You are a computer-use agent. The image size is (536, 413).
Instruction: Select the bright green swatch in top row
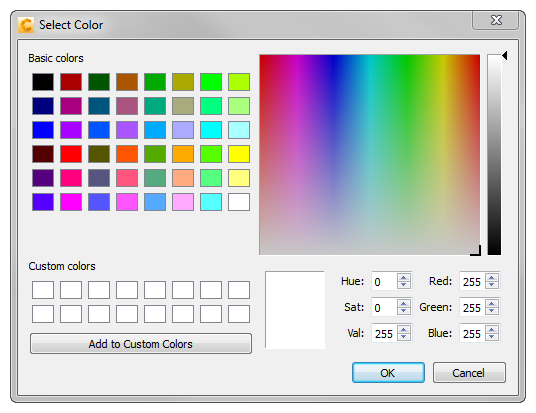click(x=211, y=82)
